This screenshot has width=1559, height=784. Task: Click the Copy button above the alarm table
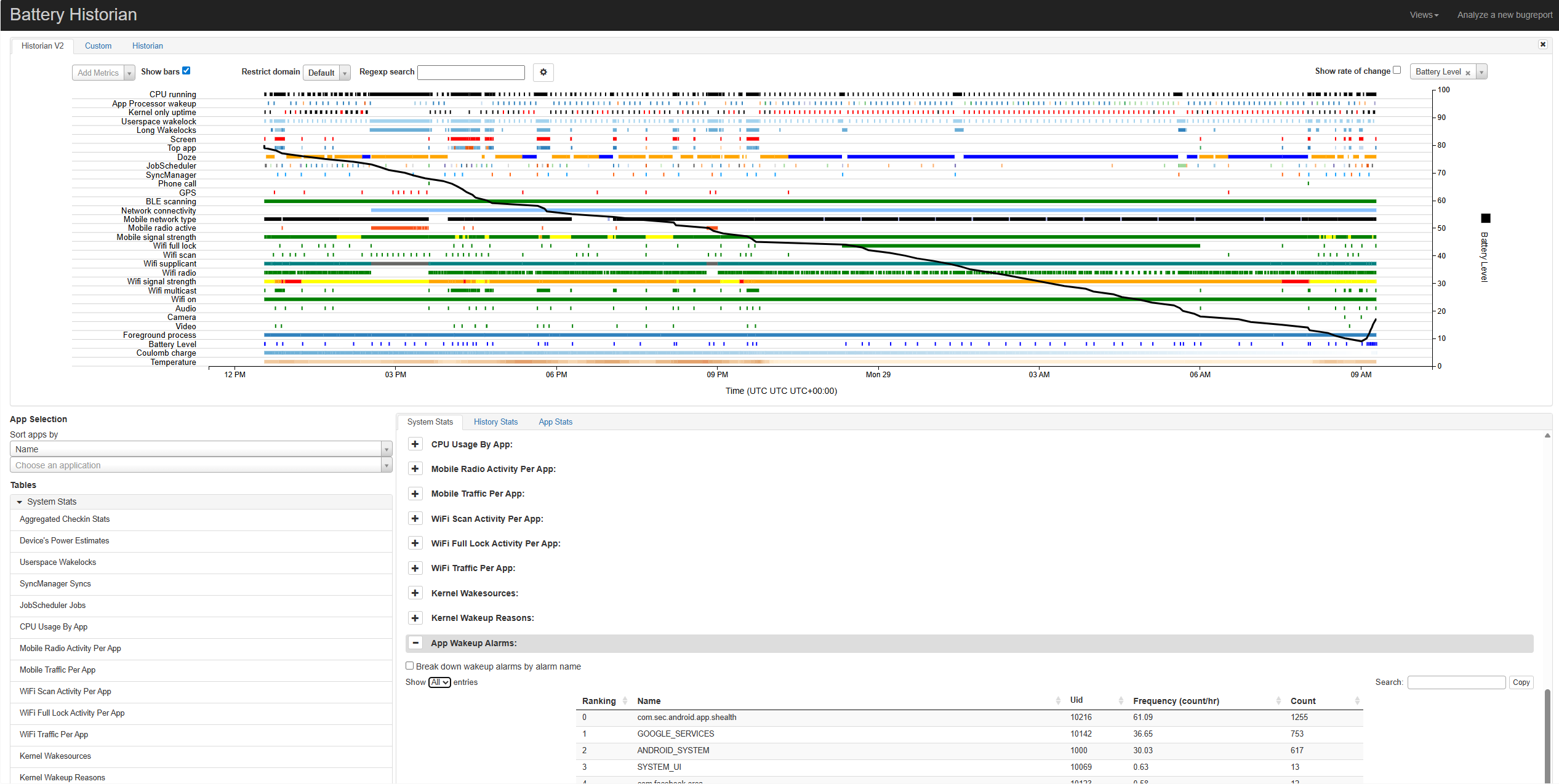coord(1521,682)
